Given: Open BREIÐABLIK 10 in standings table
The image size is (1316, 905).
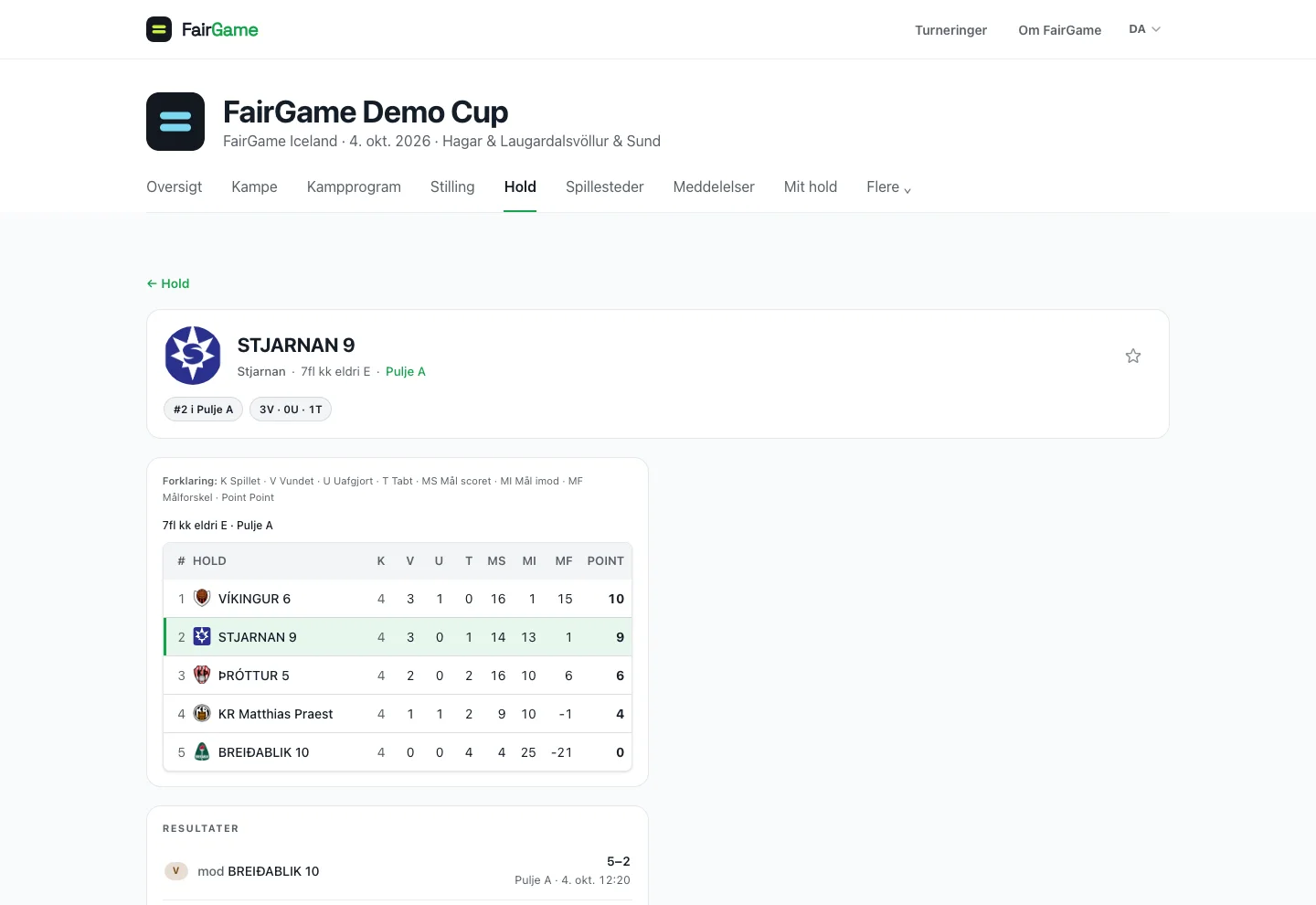Looking at the screenshot, I should tap(263, 752).
